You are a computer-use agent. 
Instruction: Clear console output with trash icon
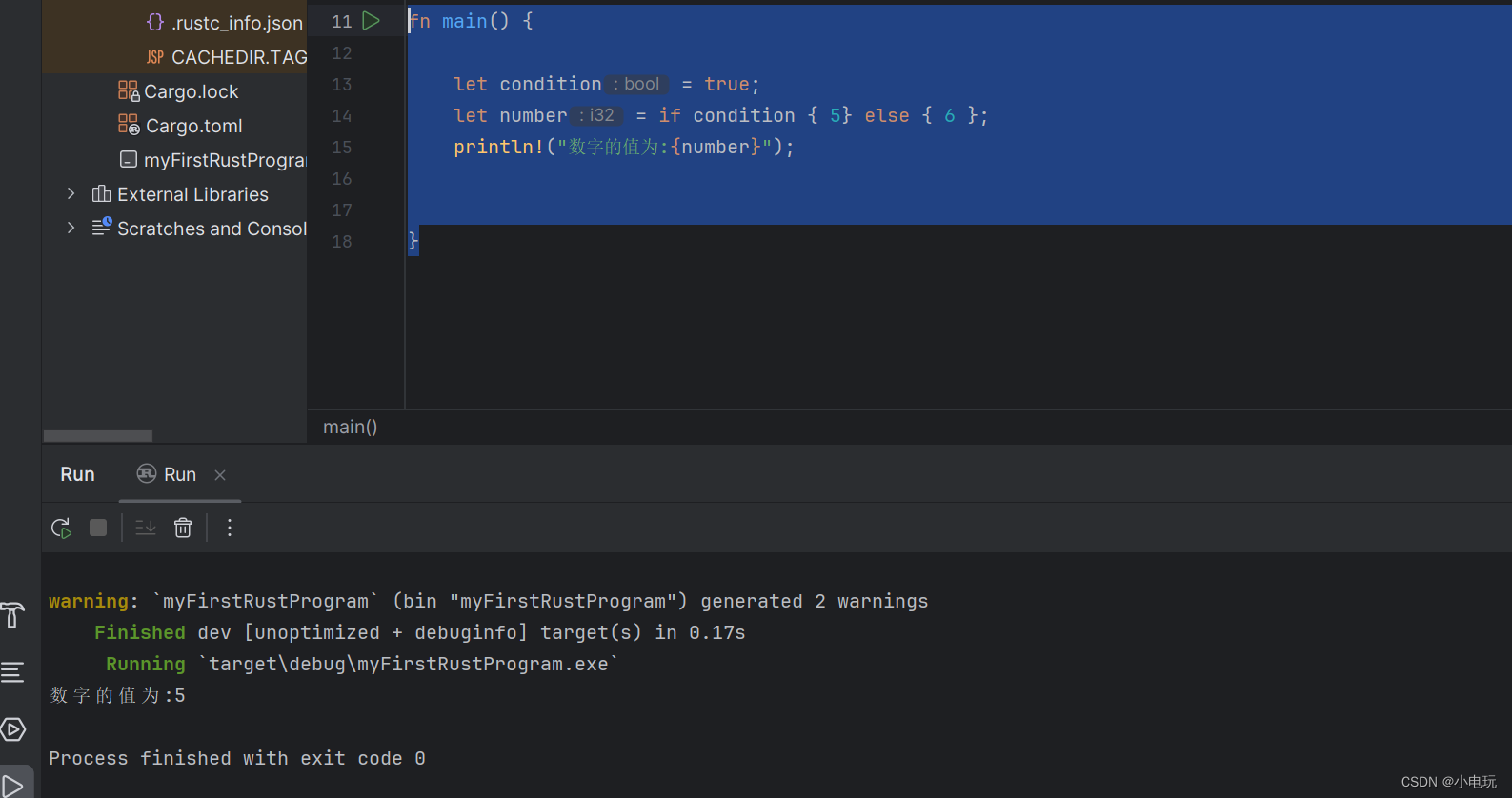[x=183, y=529]
